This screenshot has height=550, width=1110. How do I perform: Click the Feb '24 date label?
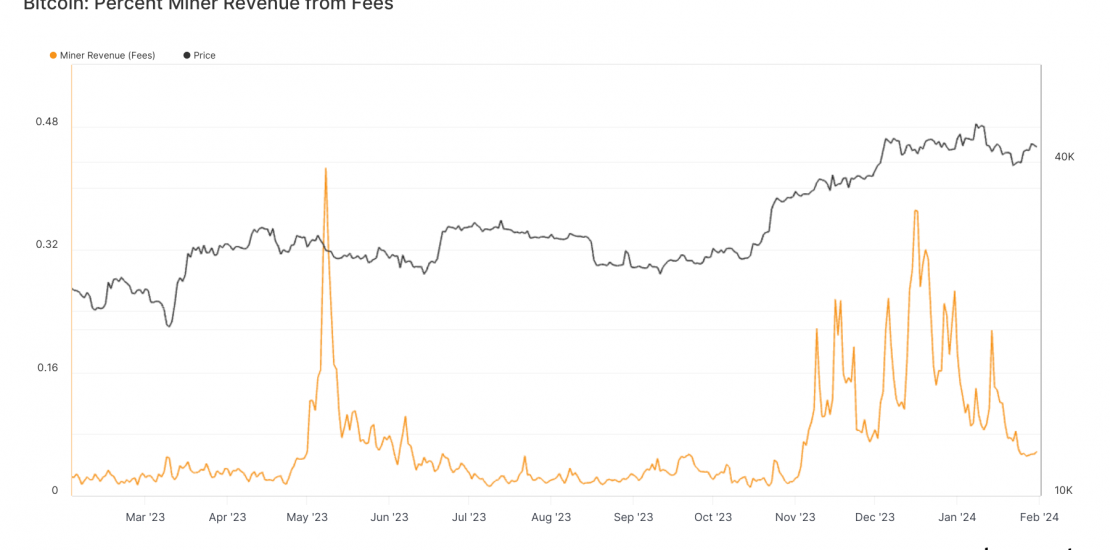[x=1038, y=517]
